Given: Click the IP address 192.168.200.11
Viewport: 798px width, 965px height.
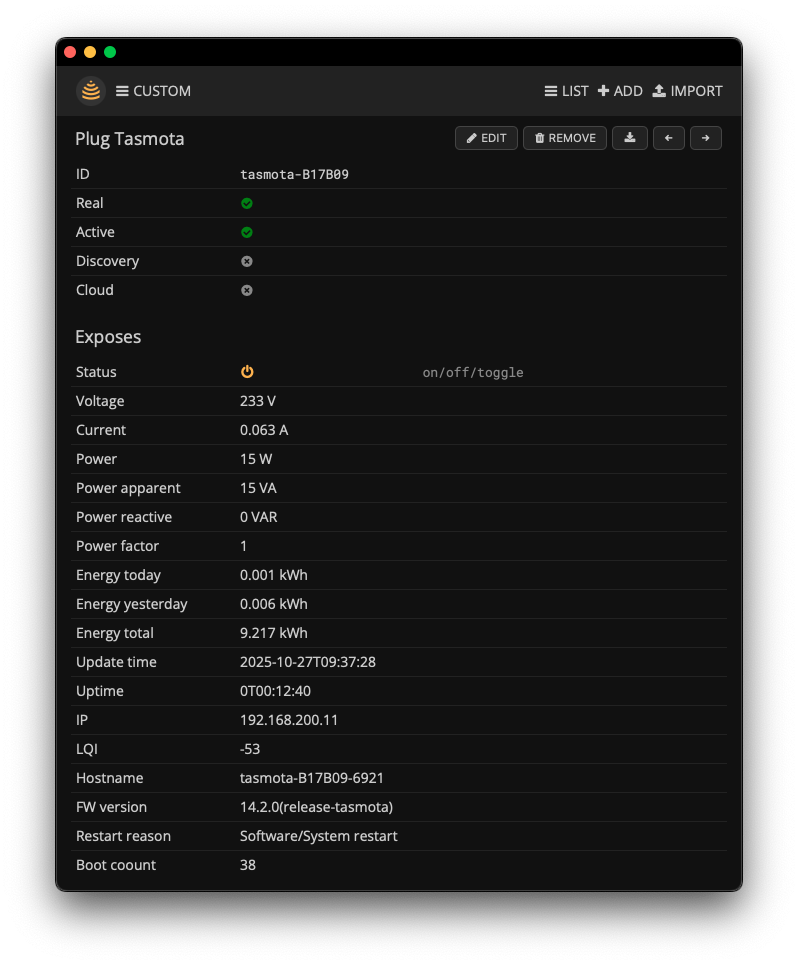Looking at the screenshot, I should click(x=289, y=720).
